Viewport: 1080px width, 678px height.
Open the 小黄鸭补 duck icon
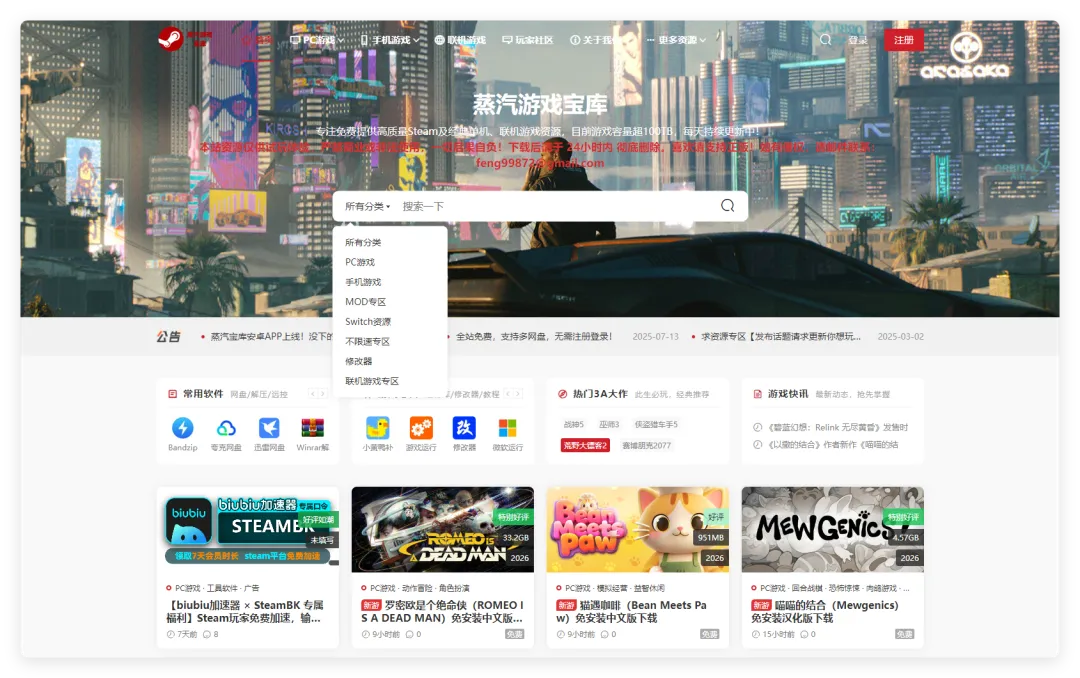tap(377, 428)
